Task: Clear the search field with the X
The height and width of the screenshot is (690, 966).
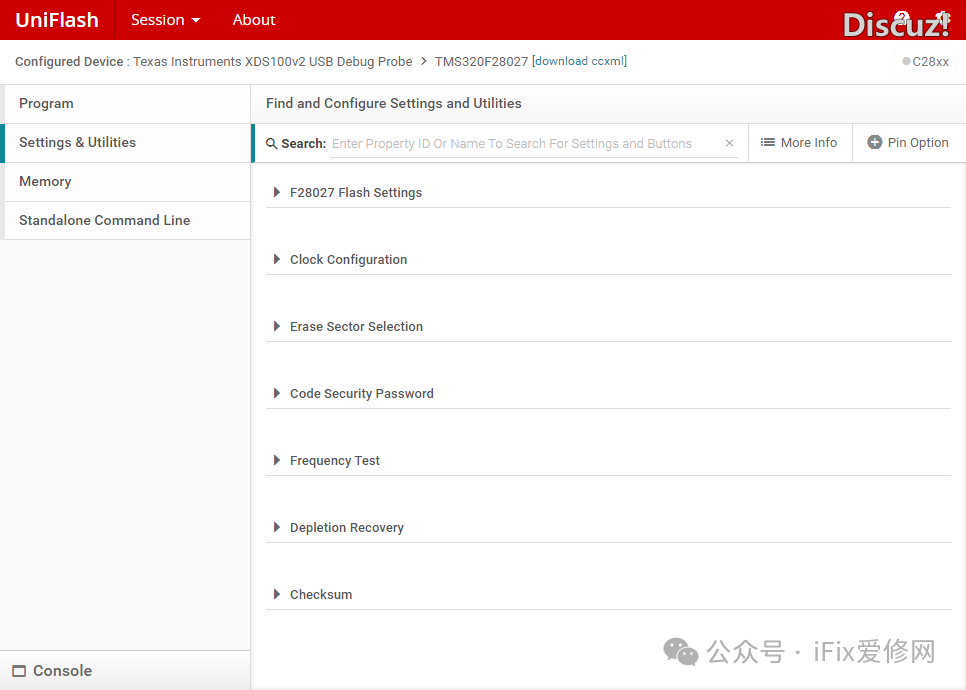Action: point(729,144)
